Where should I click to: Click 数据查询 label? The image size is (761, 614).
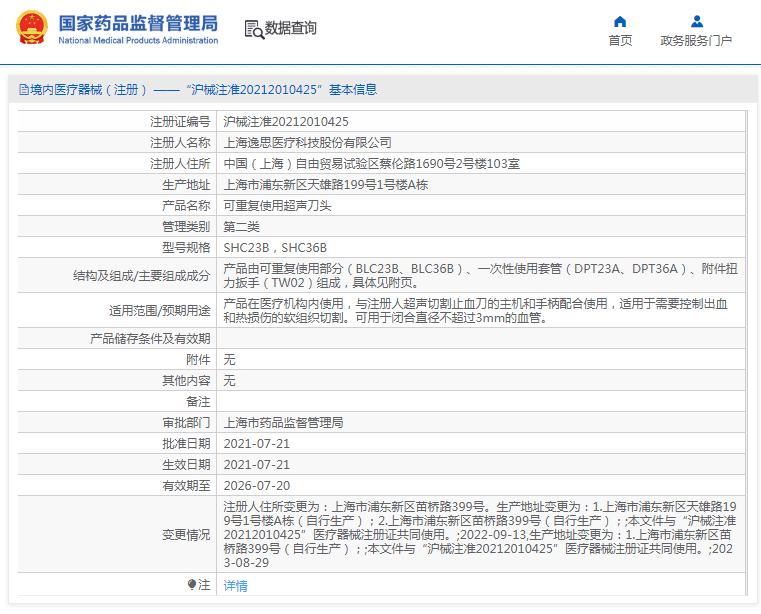click(x=290, y=28)
